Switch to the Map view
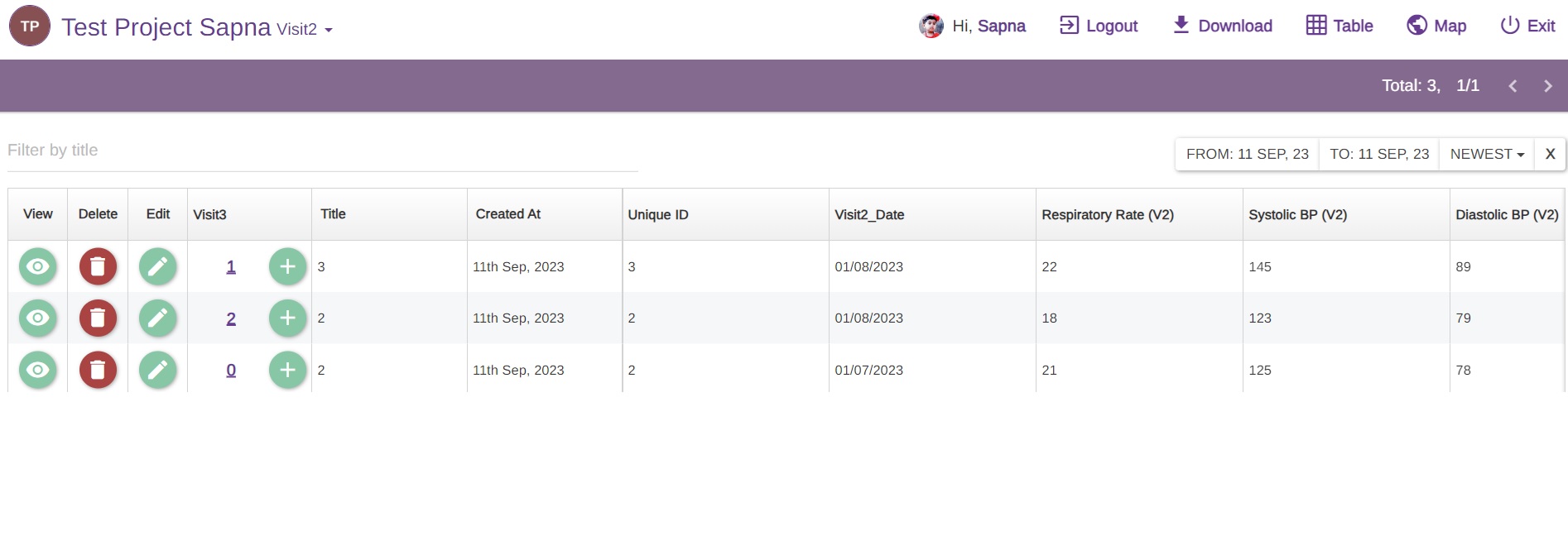 pos(1436,26)
